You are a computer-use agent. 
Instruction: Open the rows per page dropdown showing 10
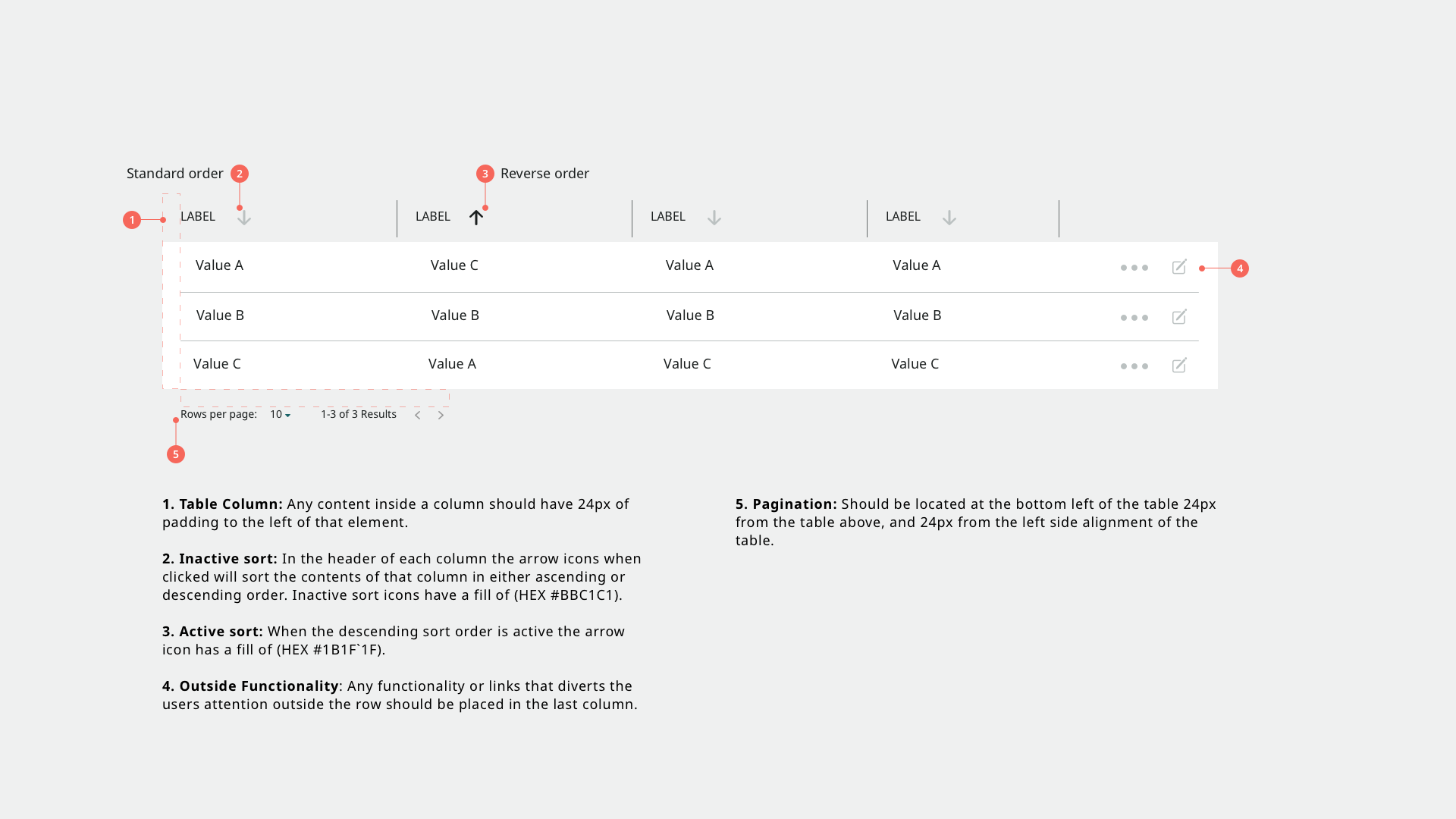click(280, 415)
